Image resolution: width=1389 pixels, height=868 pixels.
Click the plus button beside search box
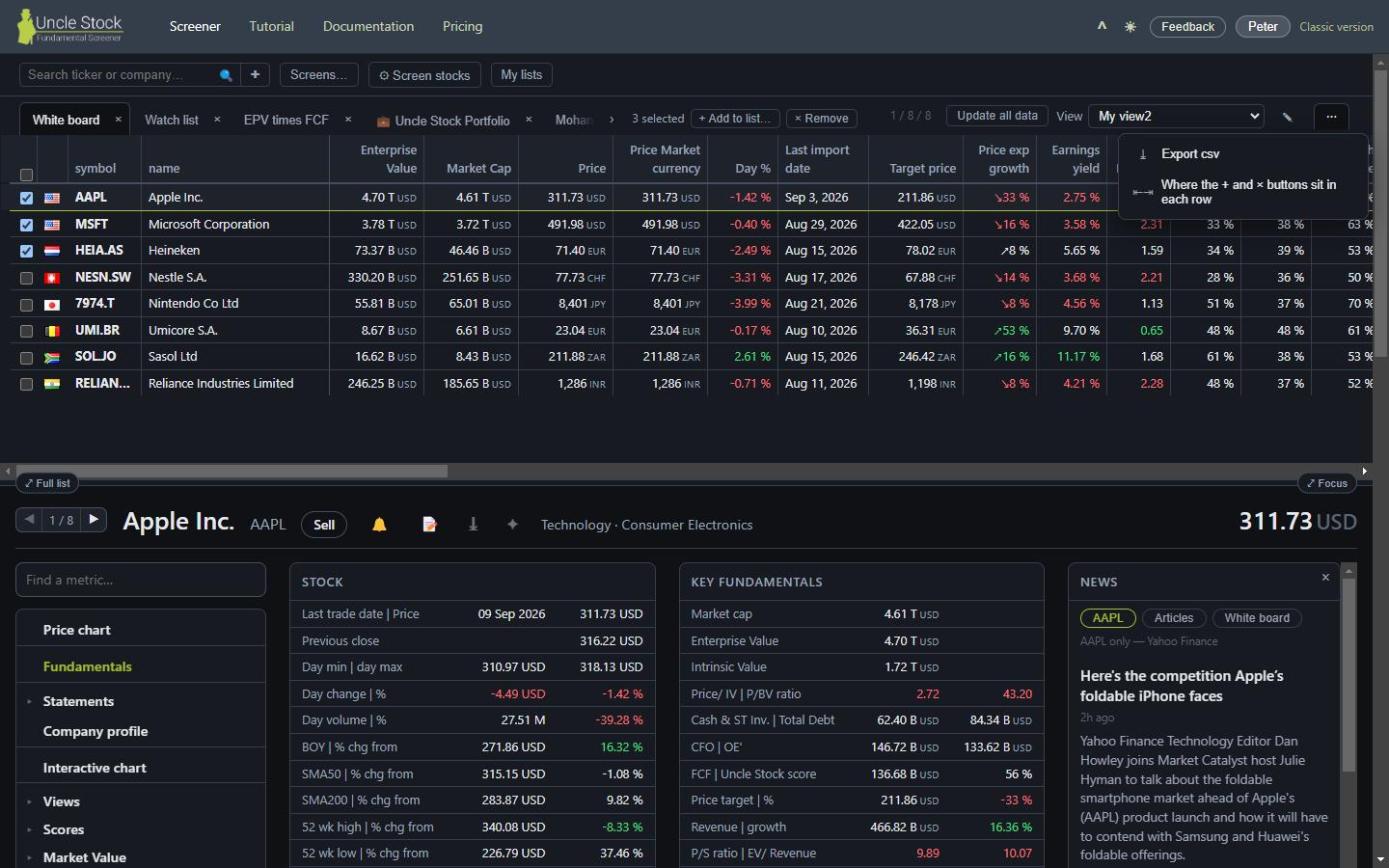pos(255,75)
